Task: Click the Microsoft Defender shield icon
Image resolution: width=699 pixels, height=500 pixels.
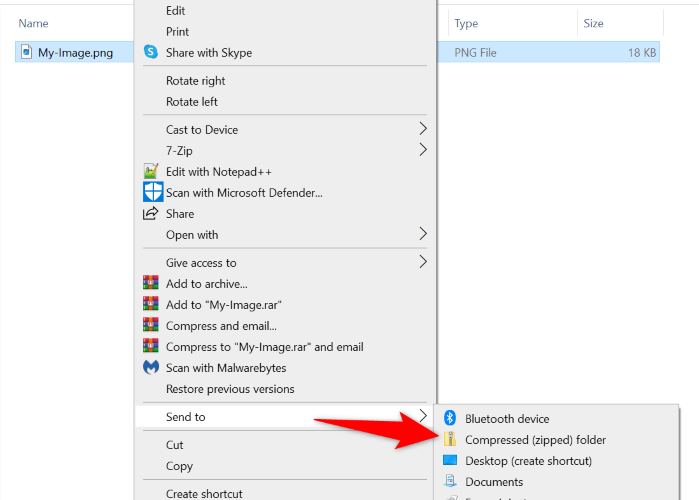Action: (152, 192)
